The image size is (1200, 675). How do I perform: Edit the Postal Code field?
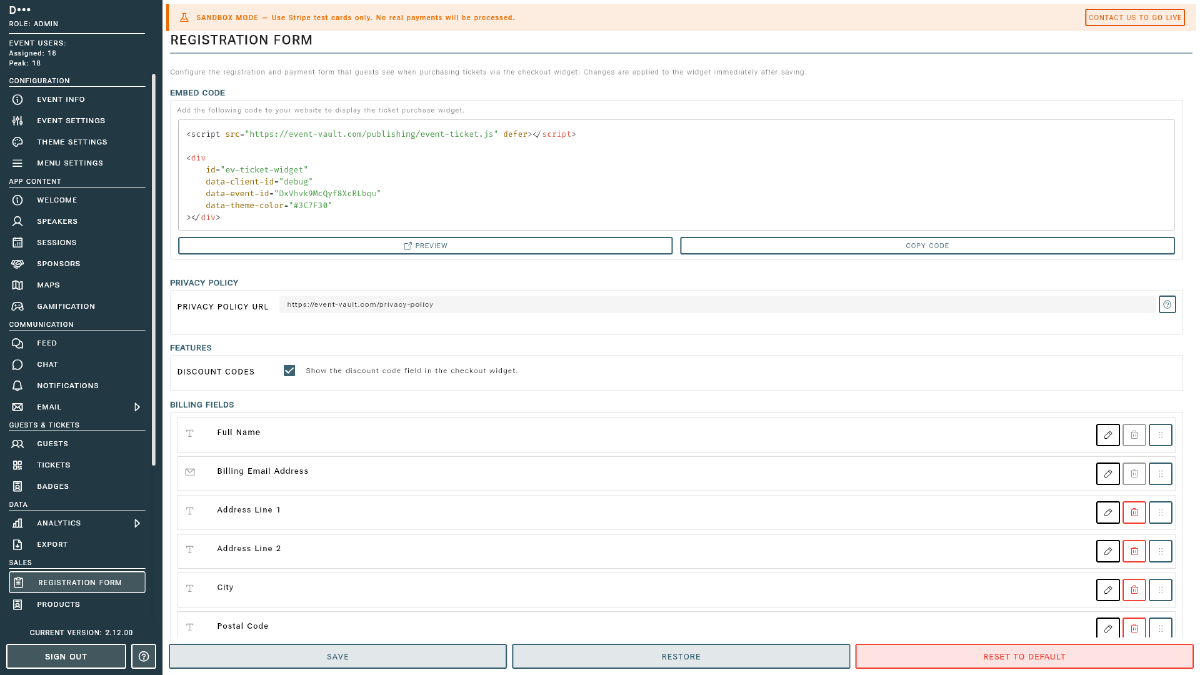point(1108,628)
